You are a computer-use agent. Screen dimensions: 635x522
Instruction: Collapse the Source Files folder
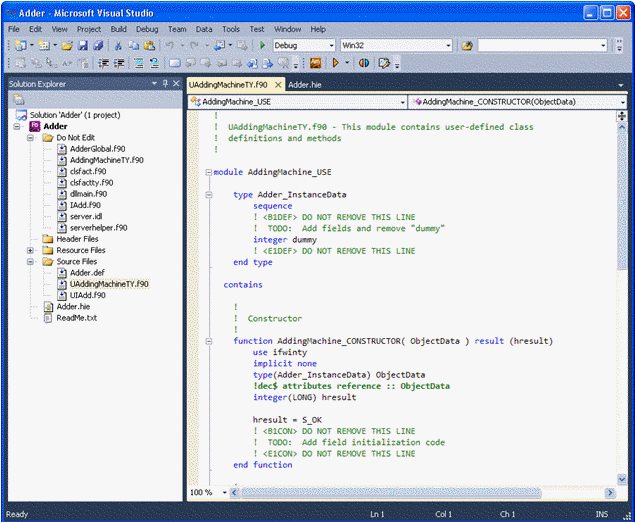click(30, 262)
